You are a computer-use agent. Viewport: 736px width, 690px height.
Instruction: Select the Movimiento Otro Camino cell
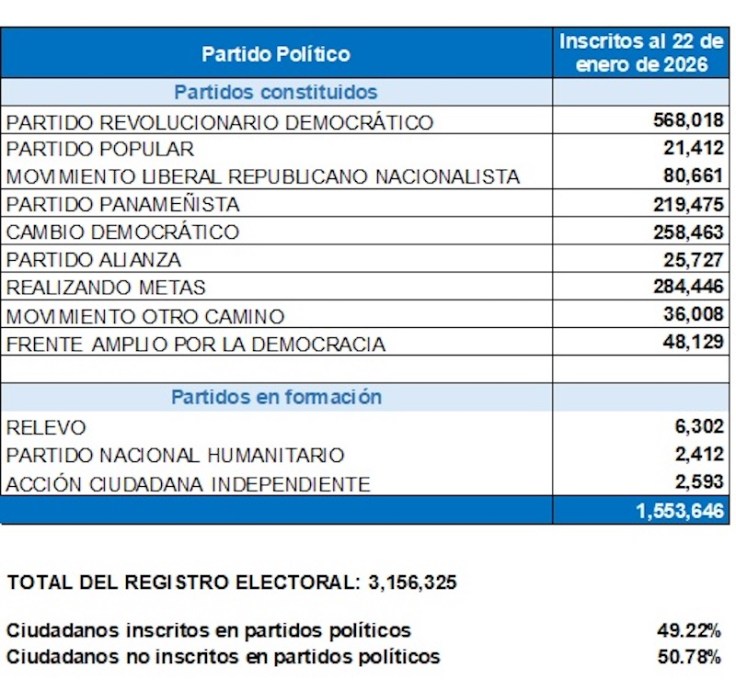pos(146,316)
